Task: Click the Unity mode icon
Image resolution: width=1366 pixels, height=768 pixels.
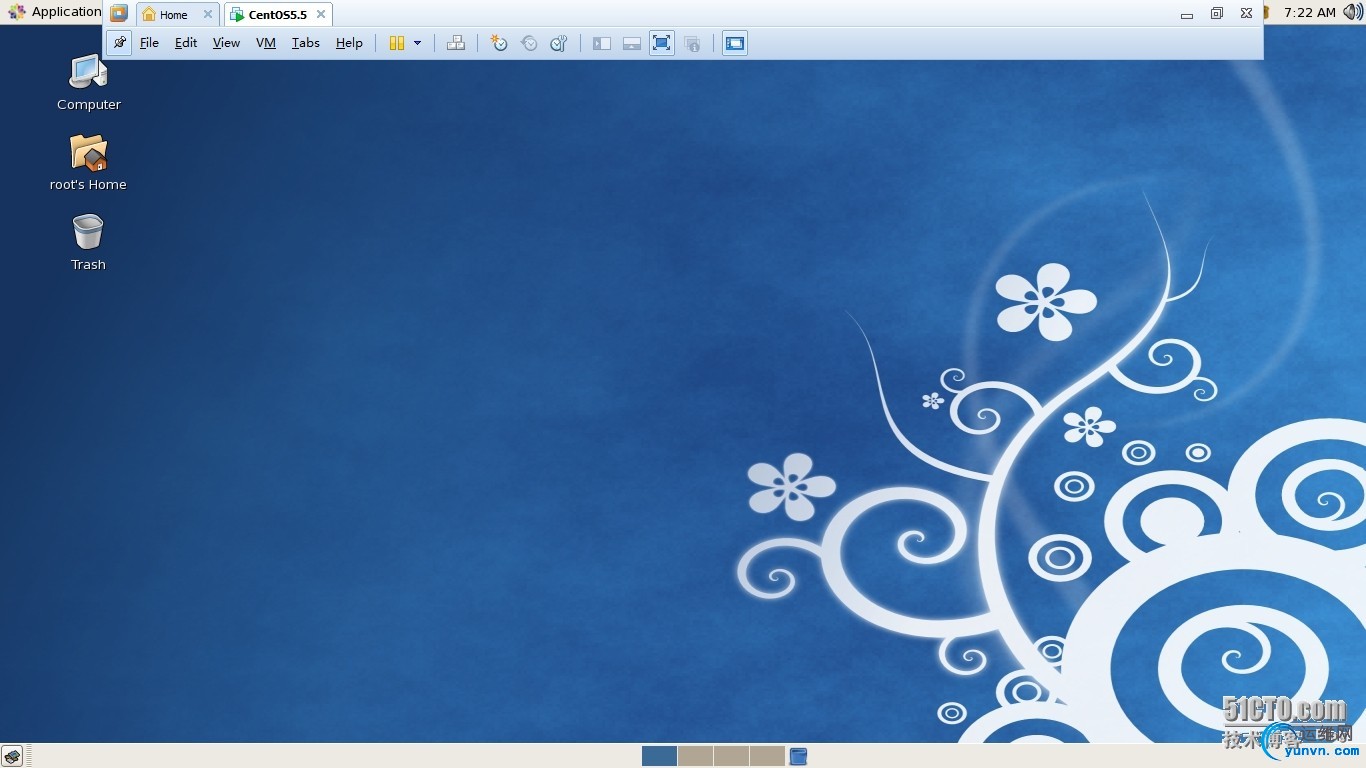Action: 692,43
